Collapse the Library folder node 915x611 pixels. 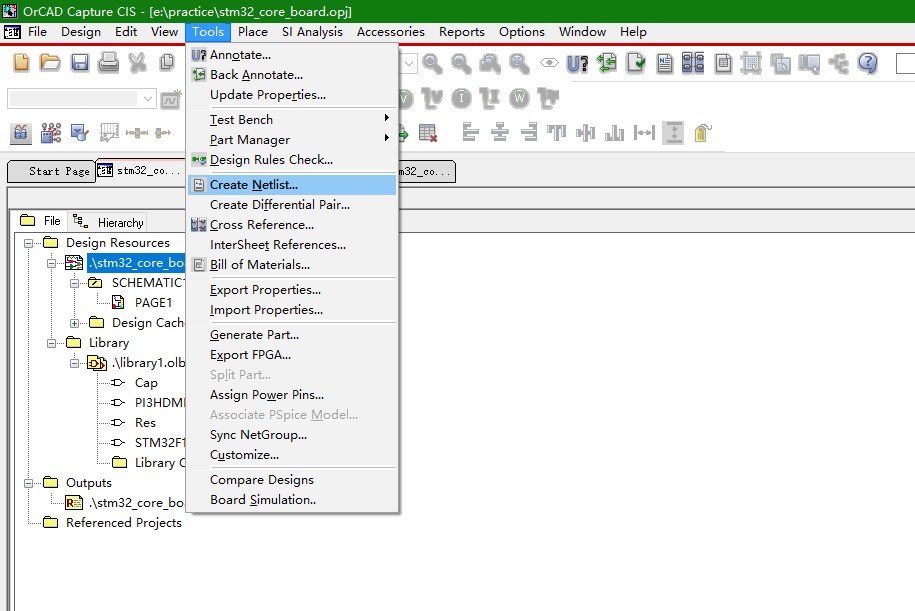pyautogui.click(x=51, y=343)
